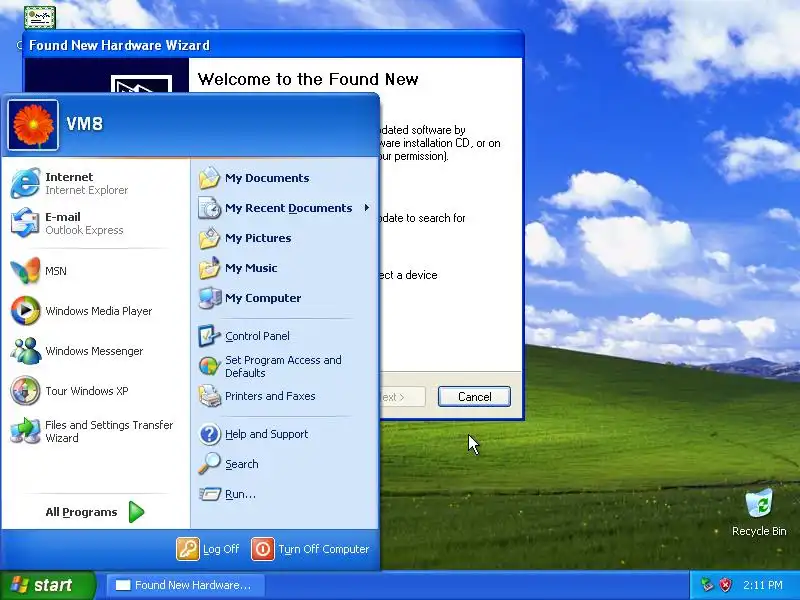Select Recycle Bin on desktop

coord(759,512)
